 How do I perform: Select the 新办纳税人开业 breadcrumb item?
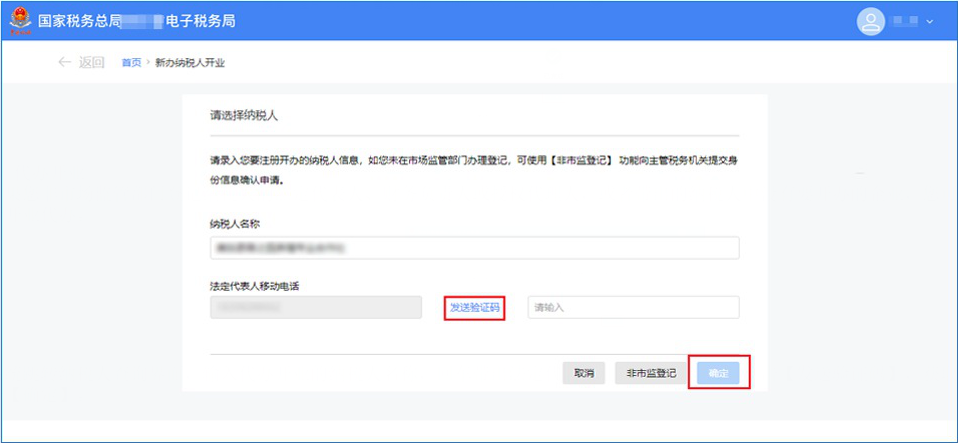[x=190, y=63]
